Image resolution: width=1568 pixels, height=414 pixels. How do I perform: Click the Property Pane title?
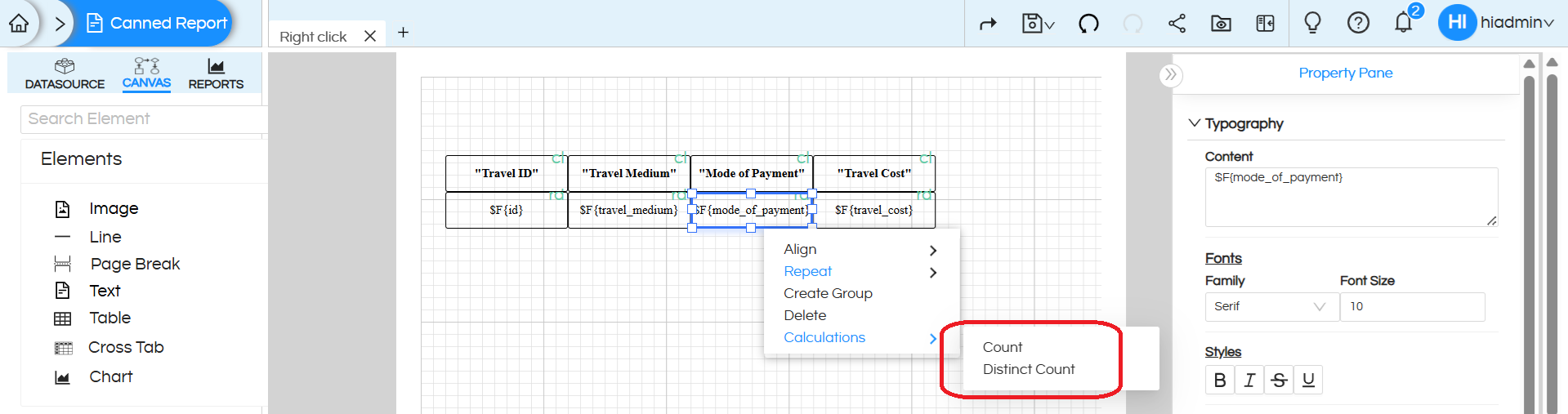coord(1346,73)
